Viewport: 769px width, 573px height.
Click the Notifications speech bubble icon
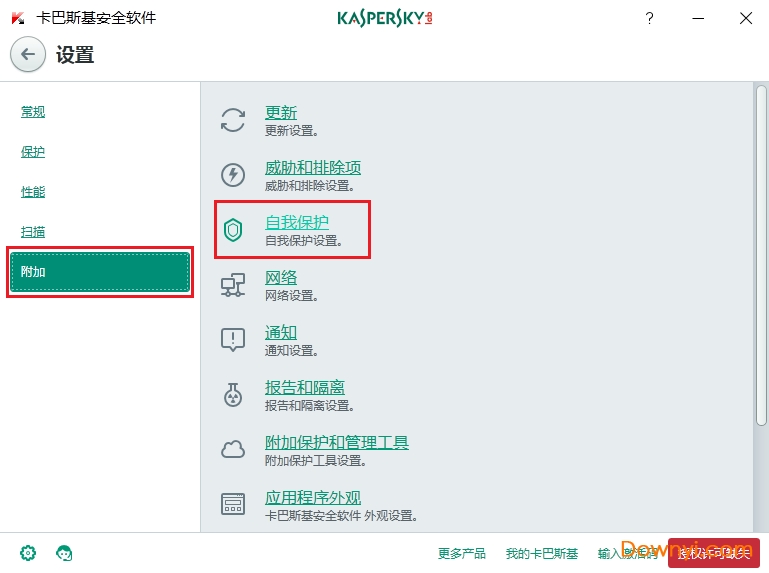233,340
